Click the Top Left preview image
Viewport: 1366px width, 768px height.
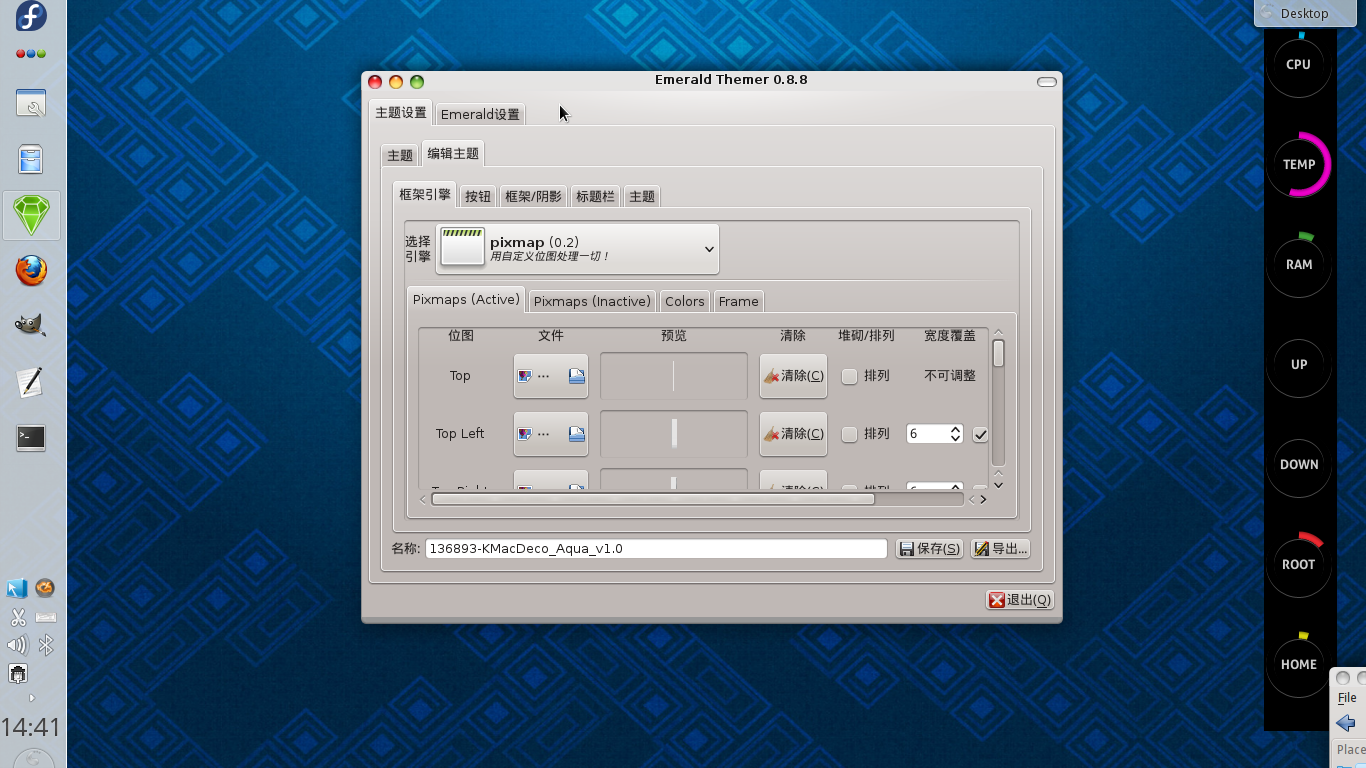tap(674, 434)
